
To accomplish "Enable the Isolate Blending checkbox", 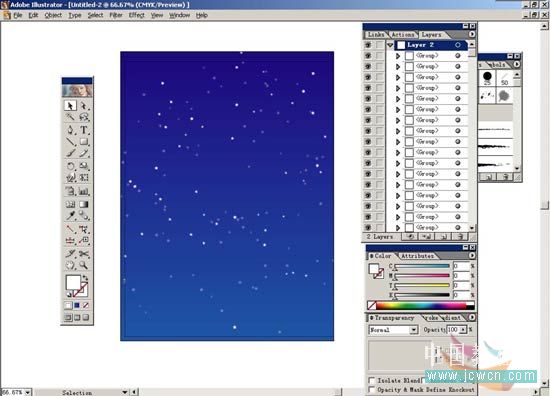I will coord(372,380).
